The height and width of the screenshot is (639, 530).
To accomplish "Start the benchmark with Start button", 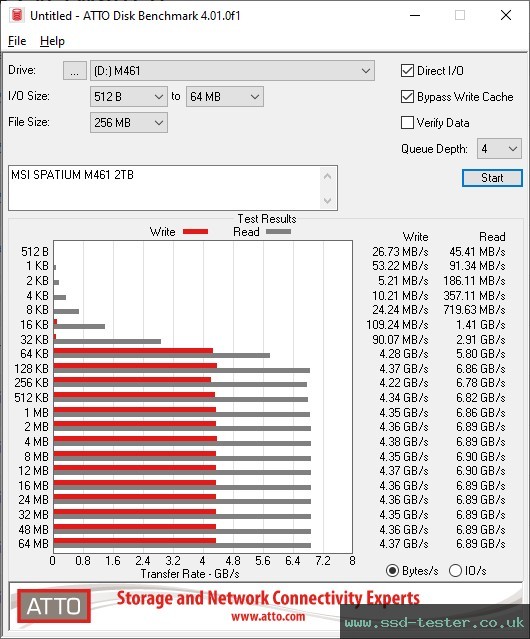I will point(492,178).
